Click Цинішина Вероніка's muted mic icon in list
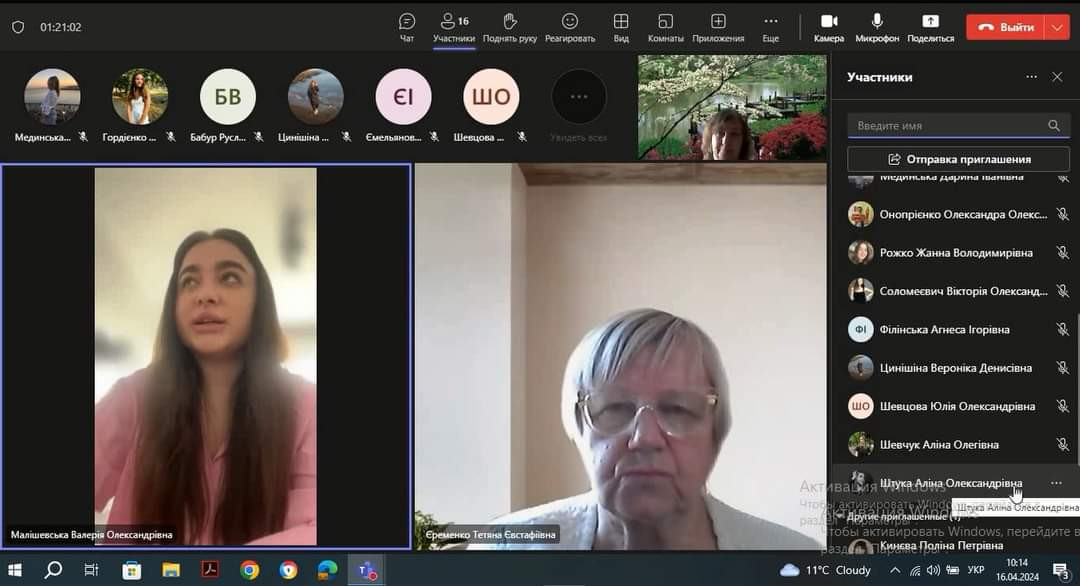Viewport: 1080px width, 586px height. pos(1062,368)
